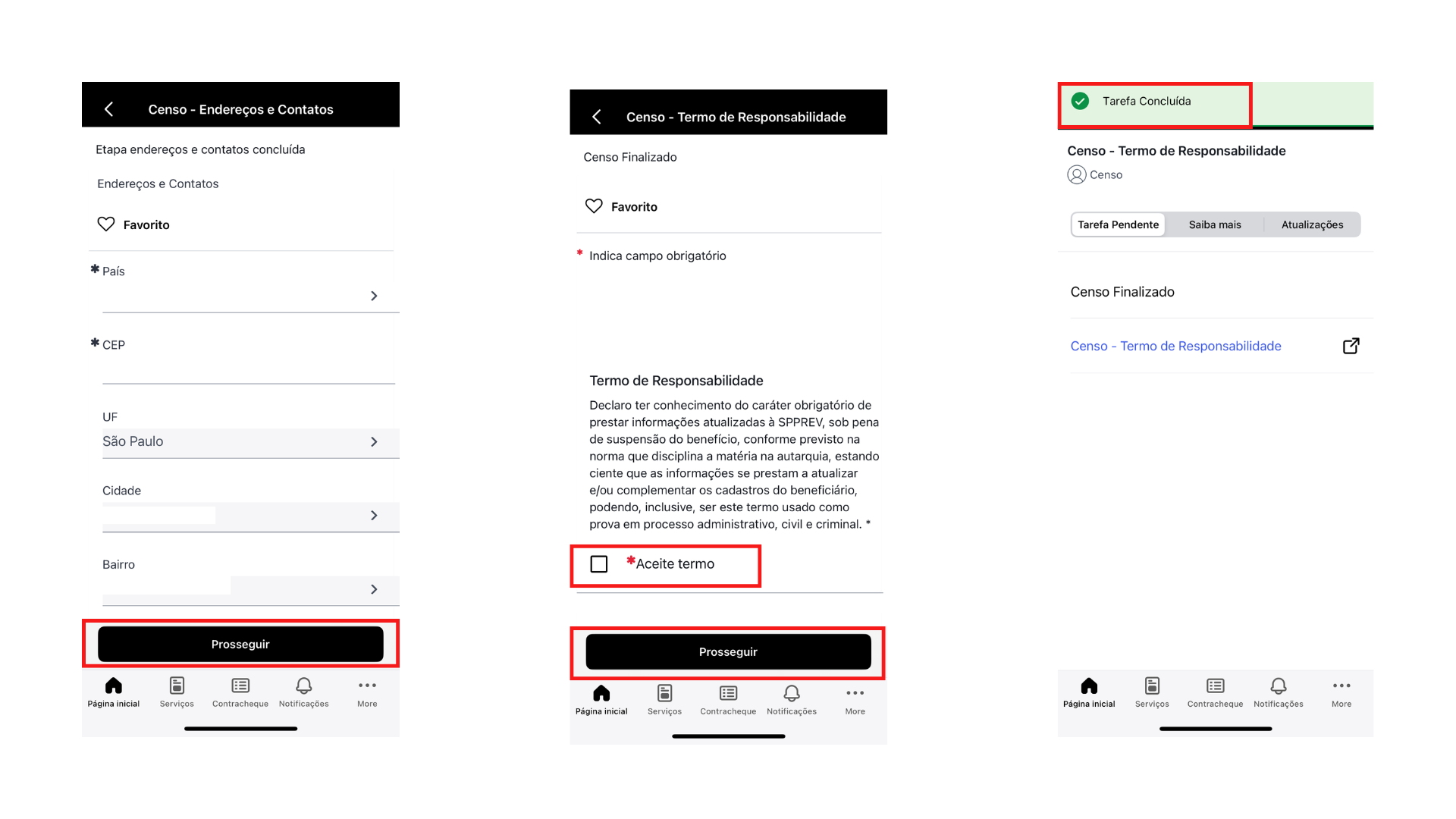Image resolution: width=1456 pixels, height=819 pixels.
Task: Tap back arrow beside Censo - Termo de Responsabilidade header
Action: [x=597, y=117]
